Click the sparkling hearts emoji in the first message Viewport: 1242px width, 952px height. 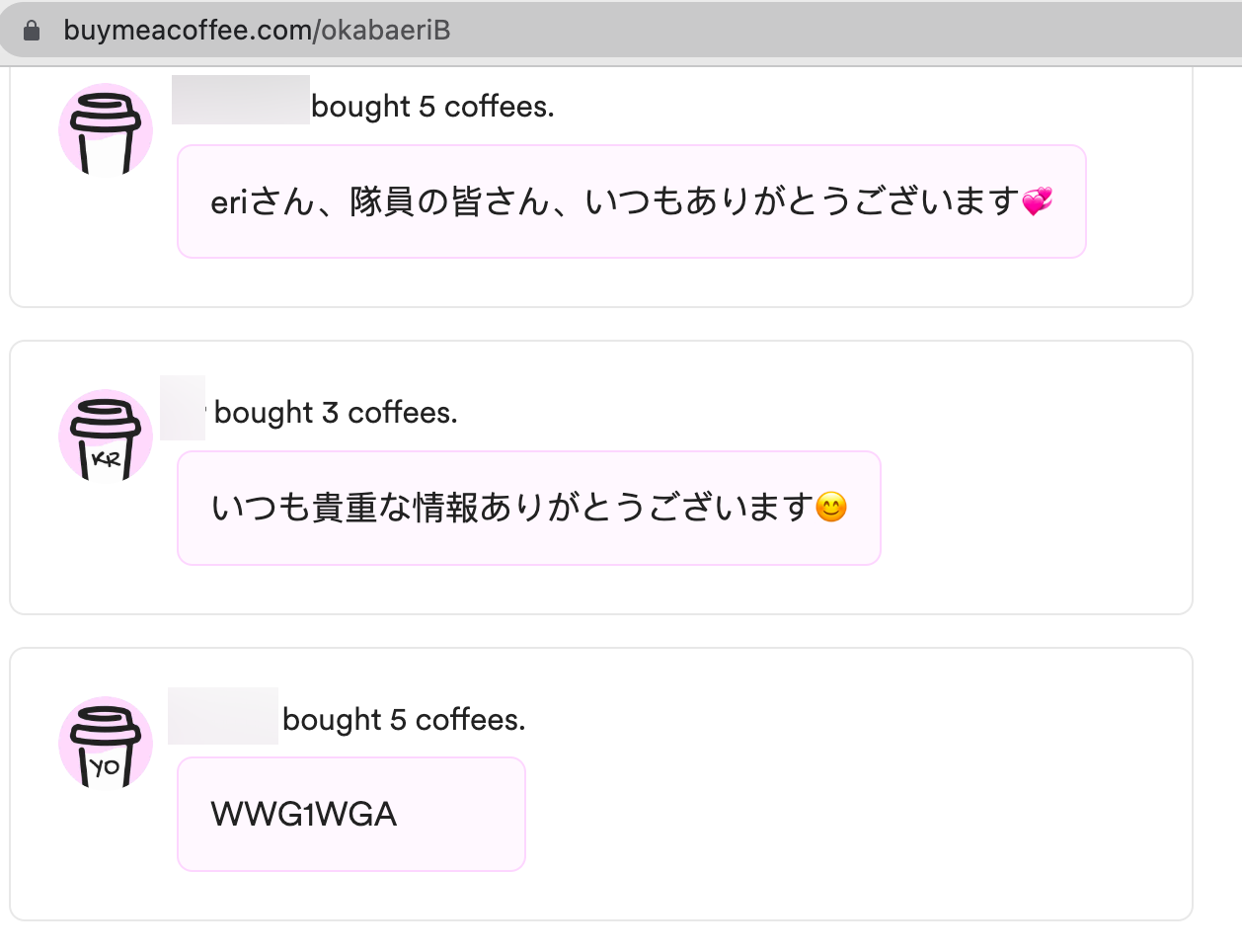[1037, 201]
